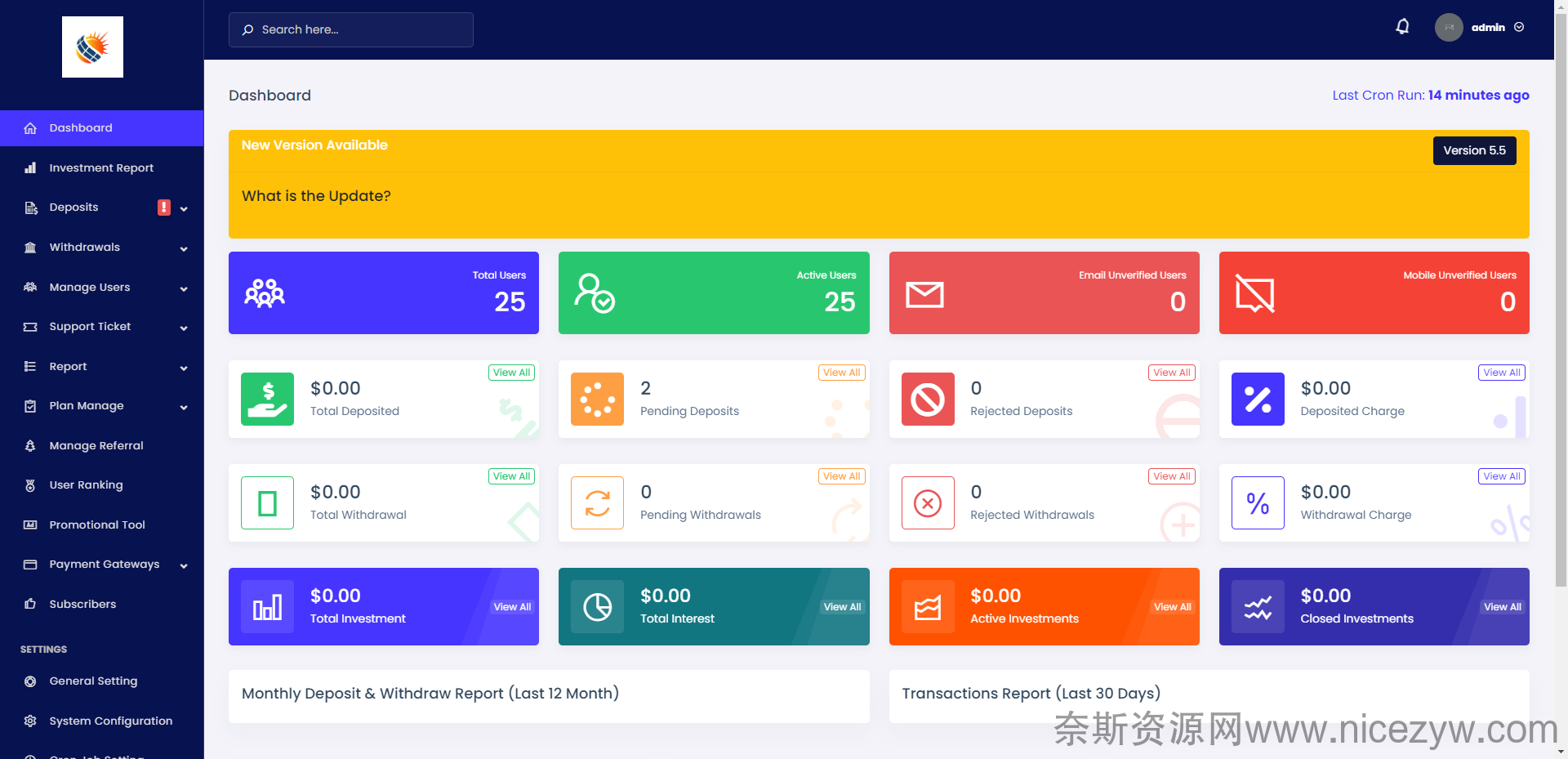
Task: View All on Pending Deposits card
Action: click(x=841, y=373)
